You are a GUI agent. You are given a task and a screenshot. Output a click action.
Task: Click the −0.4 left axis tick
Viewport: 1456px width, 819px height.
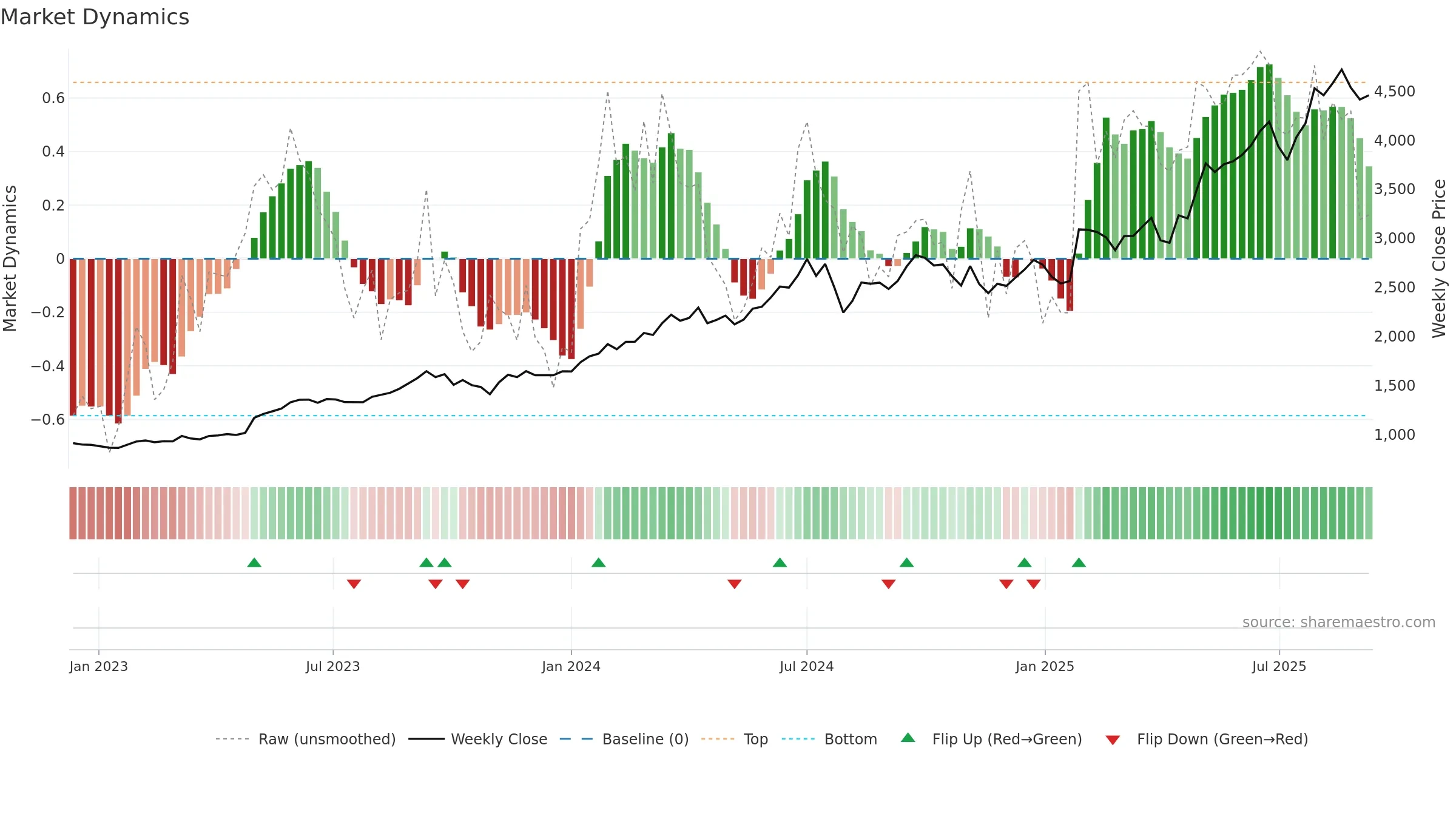(48, 366)
